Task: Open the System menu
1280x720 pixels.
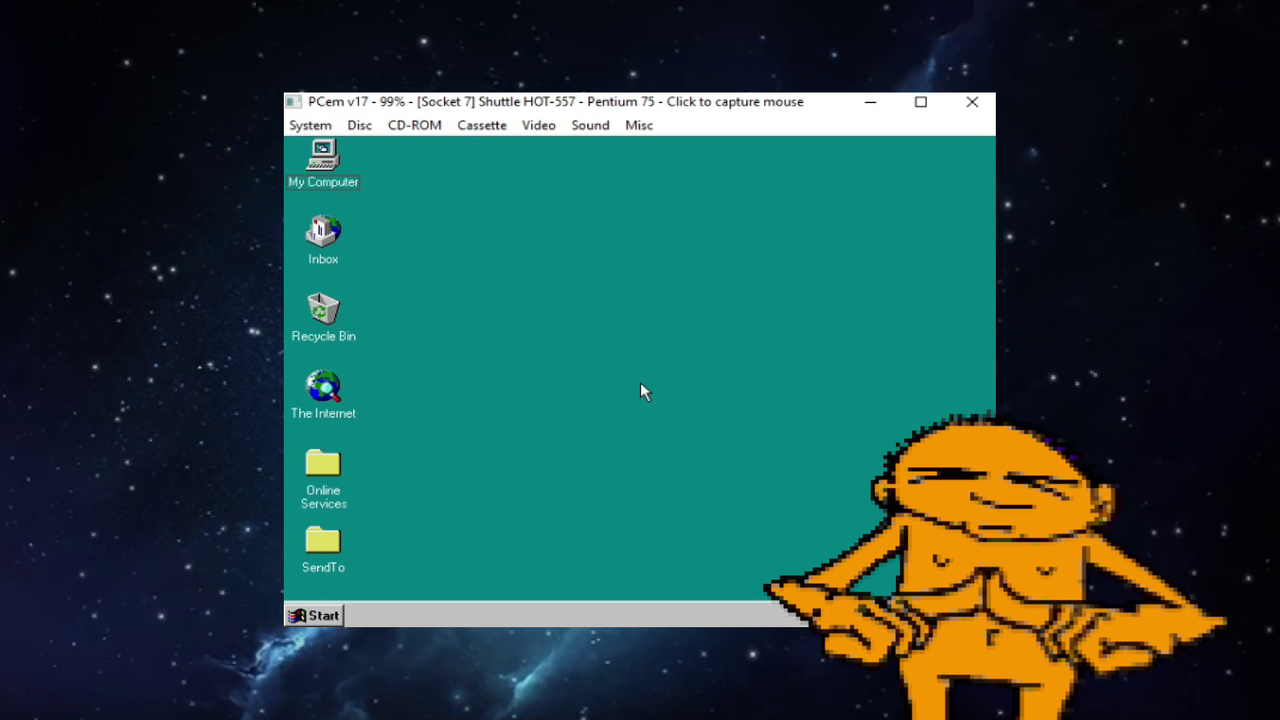Action: coord(310,125)
